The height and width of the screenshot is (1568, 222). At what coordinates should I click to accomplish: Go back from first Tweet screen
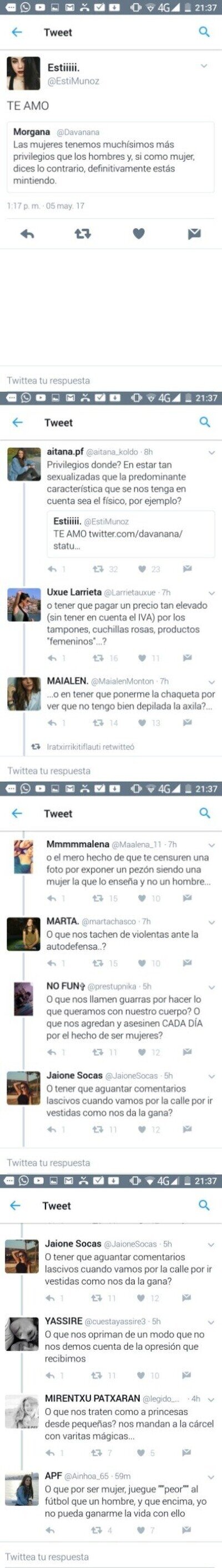(x=17, y=32)
